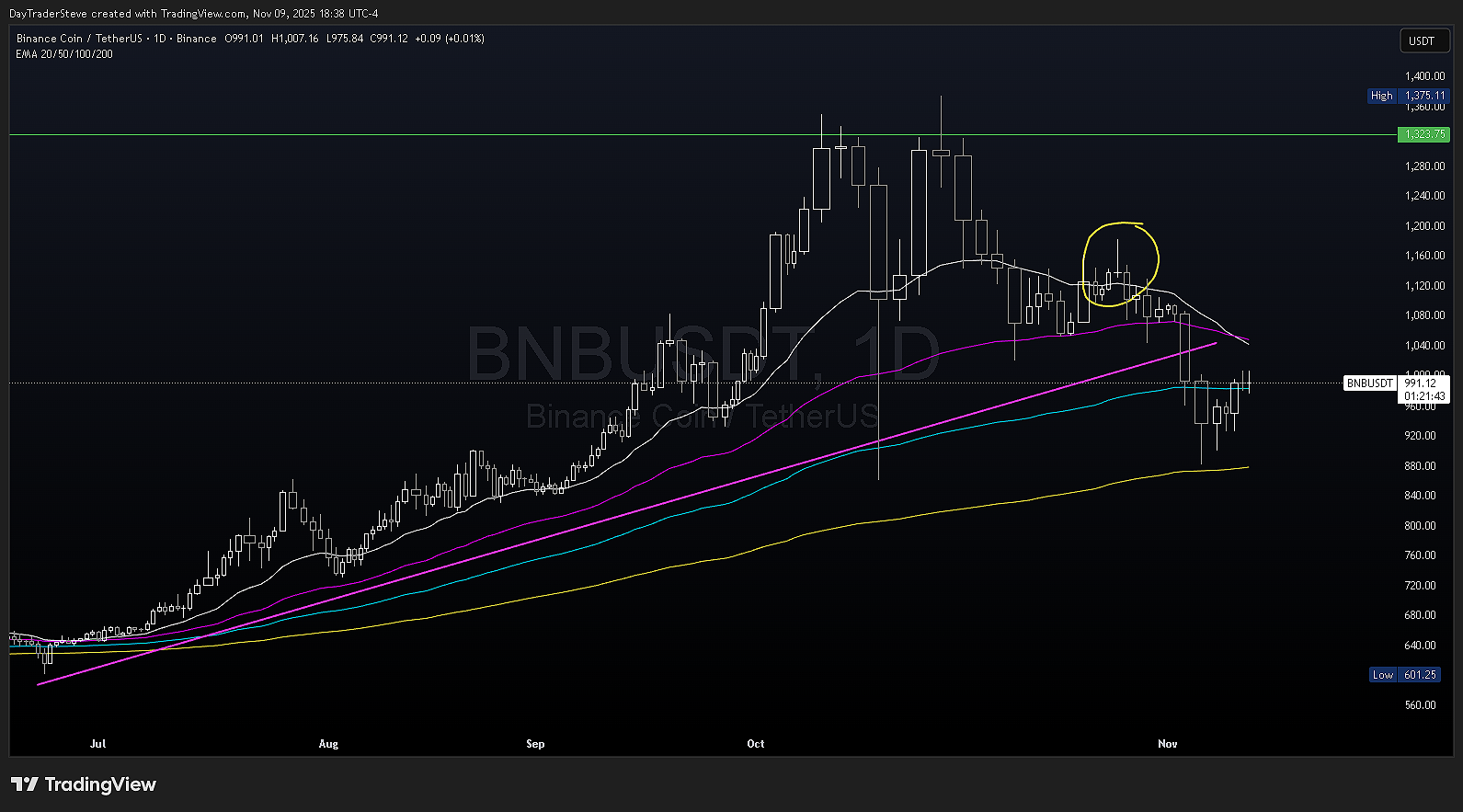
Task: Click the Oct label on the time axis
Action: pyautogui.click(x=756, y=744)
